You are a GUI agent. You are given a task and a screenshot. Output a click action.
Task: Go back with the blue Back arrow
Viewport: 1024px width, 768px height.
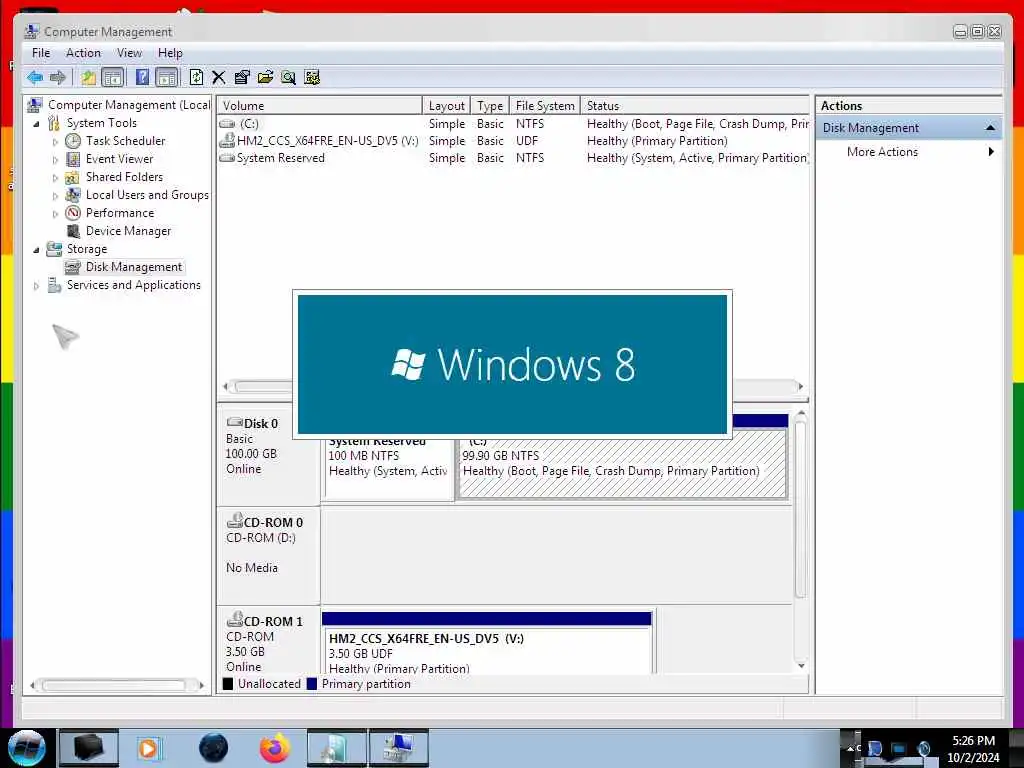[x=35, y=78]
